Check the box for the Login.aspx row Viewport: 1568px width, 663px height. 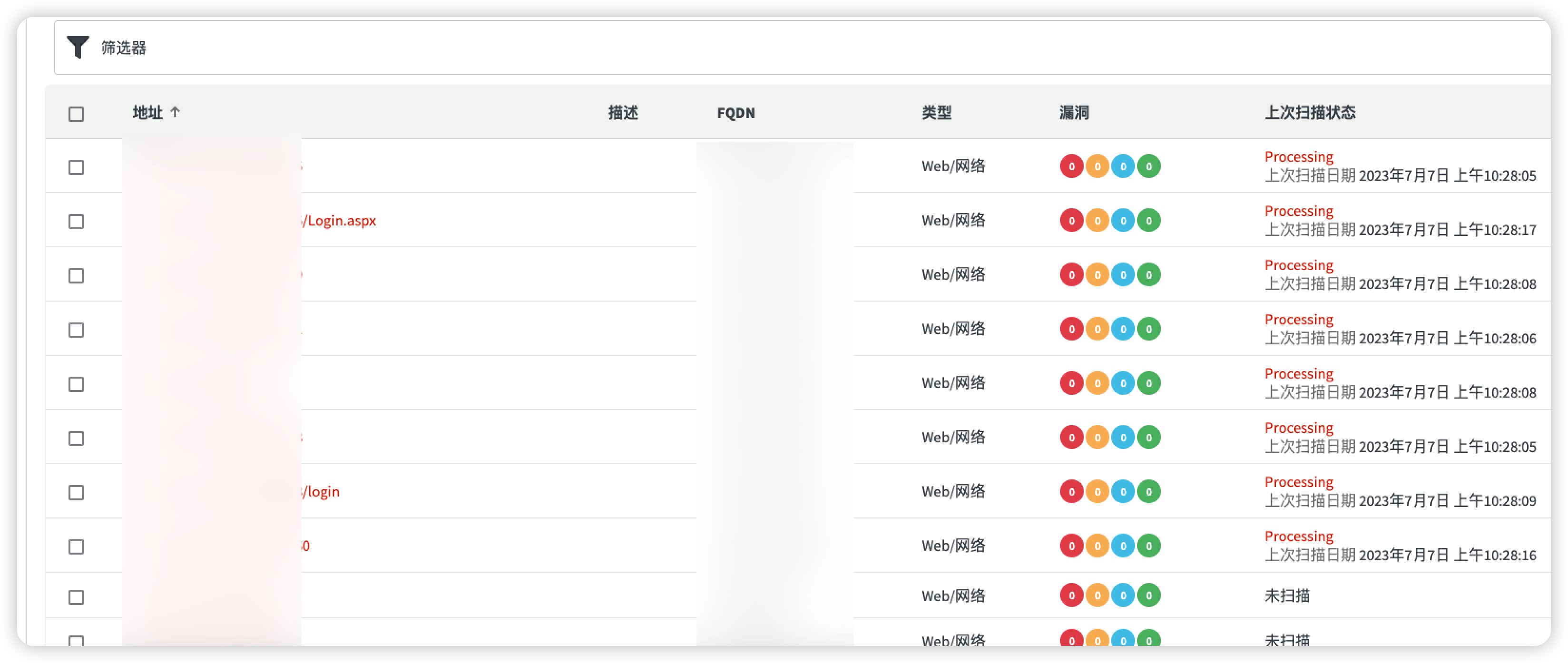76,222
